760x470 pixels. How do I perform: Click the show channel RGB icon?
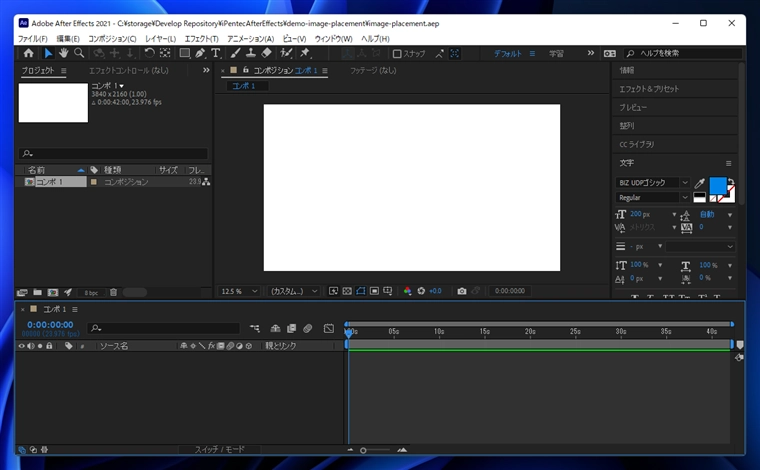tap(407, 291)
